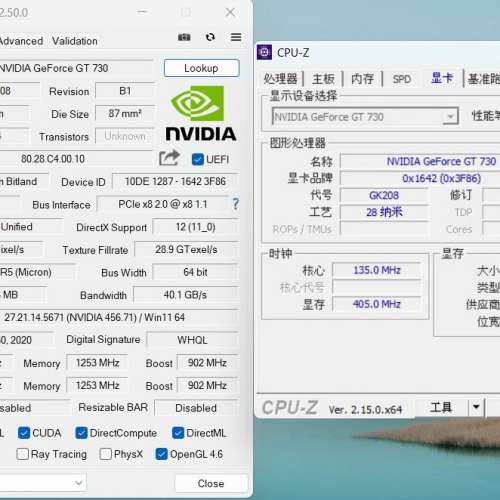Select the CPU-Z 显卡 tab
The width and height of the screenshot is (500, 500).
coord(442,78)
